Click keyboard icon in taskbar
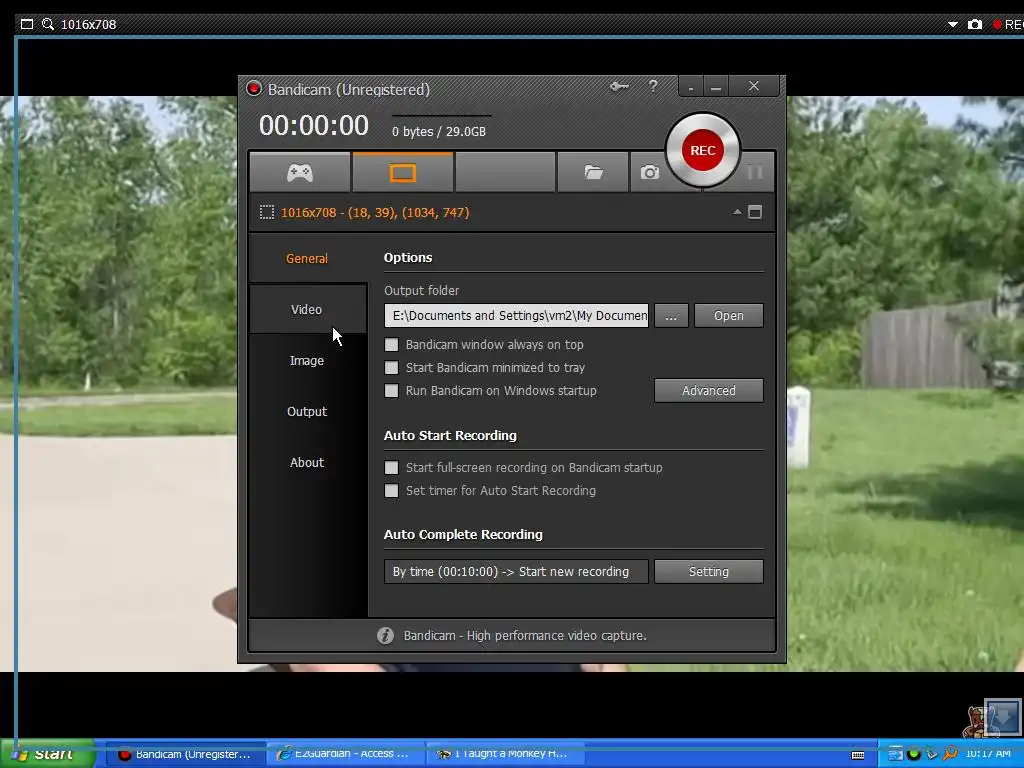This screenshot has width=1024, height=768. click(x=858, y=755)
